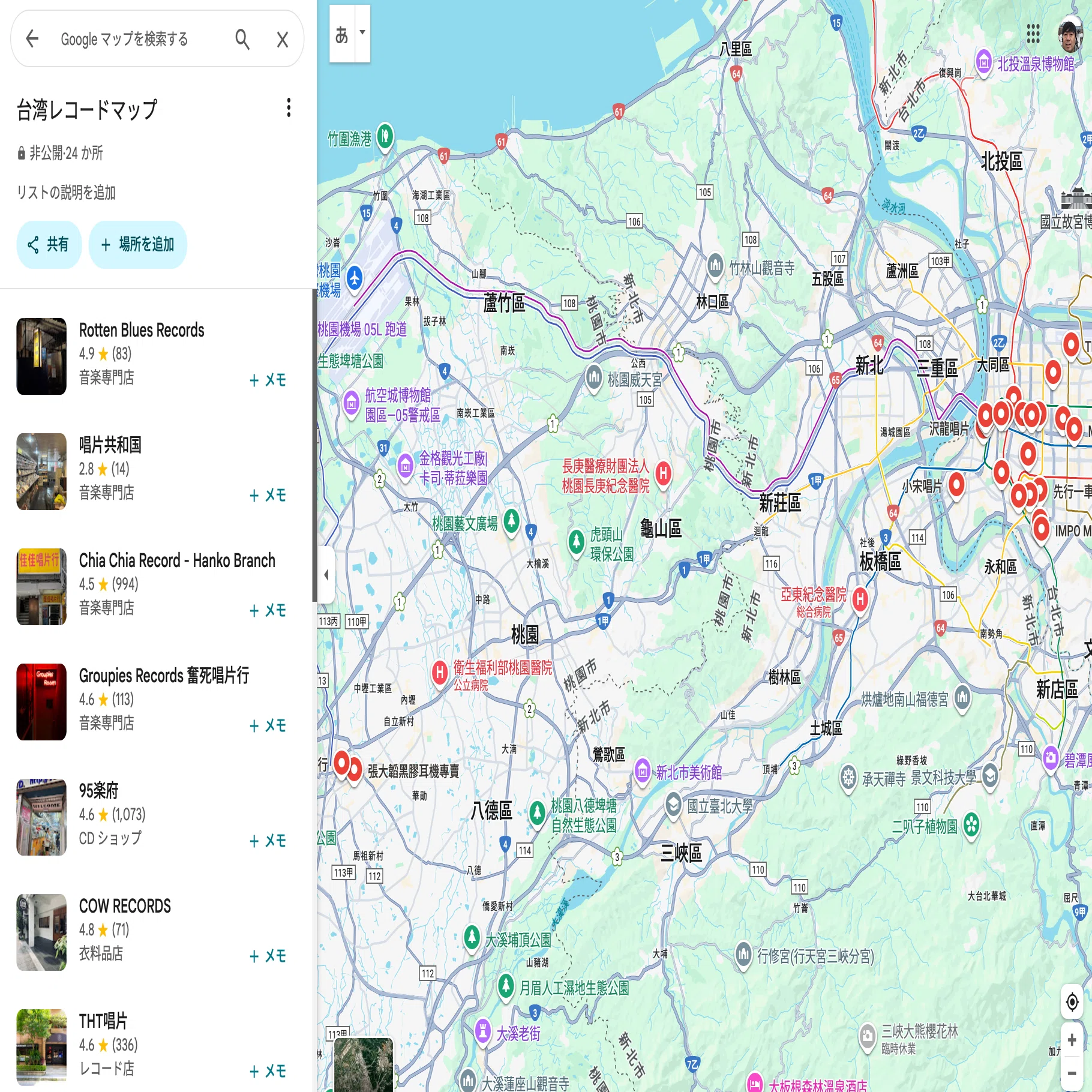Click the 共有 share button
This screenshot has height=1092, width=1092.
[49, 244]
